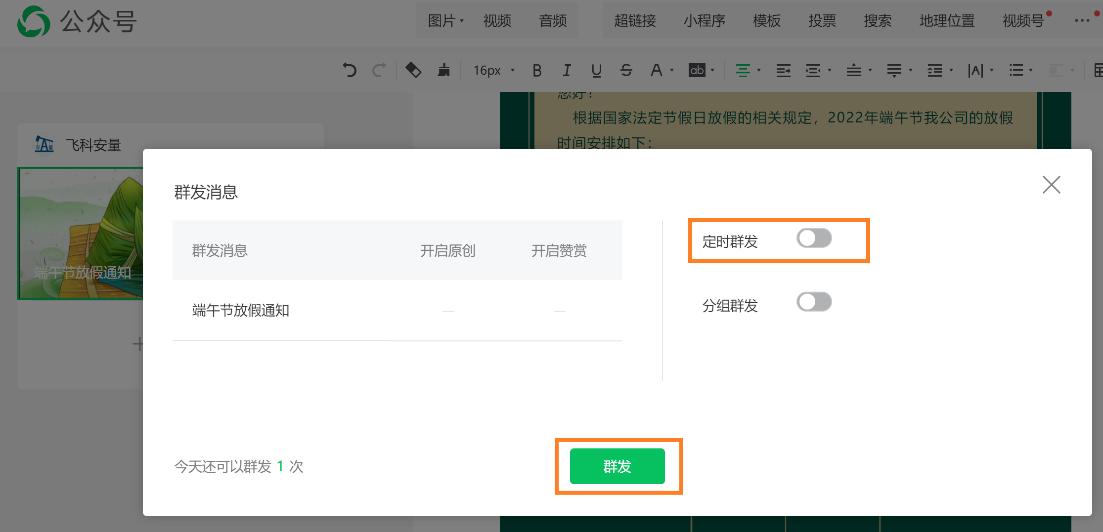Expand the 图片 insert dropdown
1103x532 pixels.
[x=445, y=21]
